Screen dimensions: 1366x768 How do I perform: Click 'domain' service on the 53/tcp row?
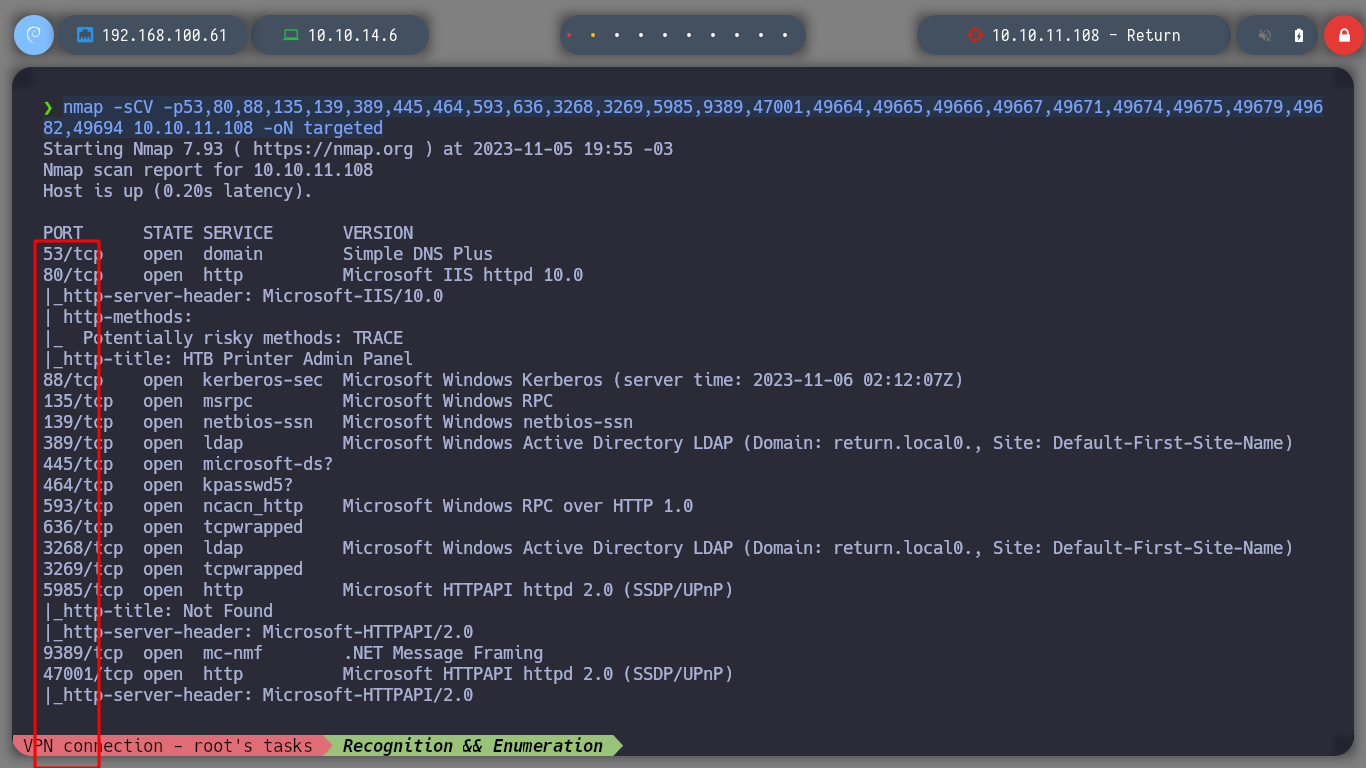233,254
